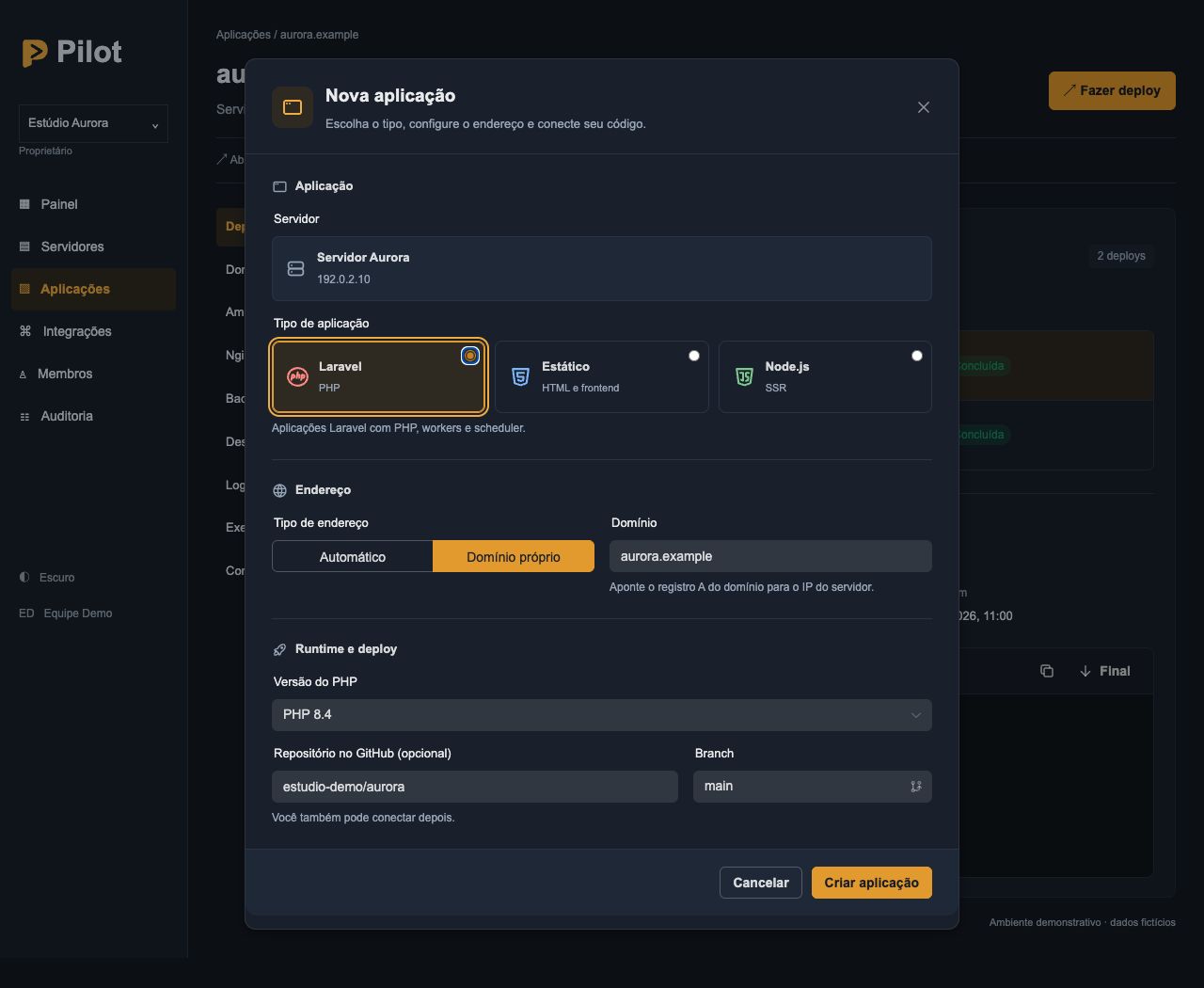Click the Nova aplicação window icon
Viewport: 1204px width, 988px height.
293,107
